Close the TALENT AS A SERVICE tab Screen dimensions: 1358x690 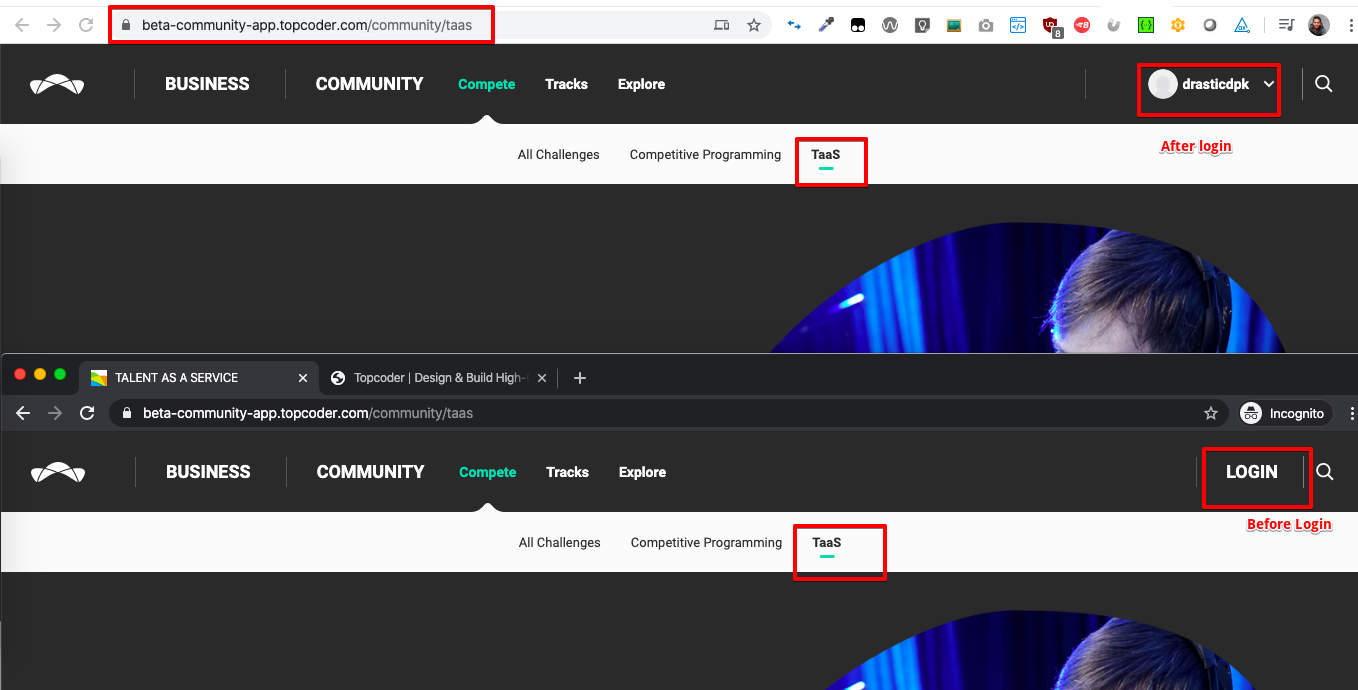(x=303, y=378)
